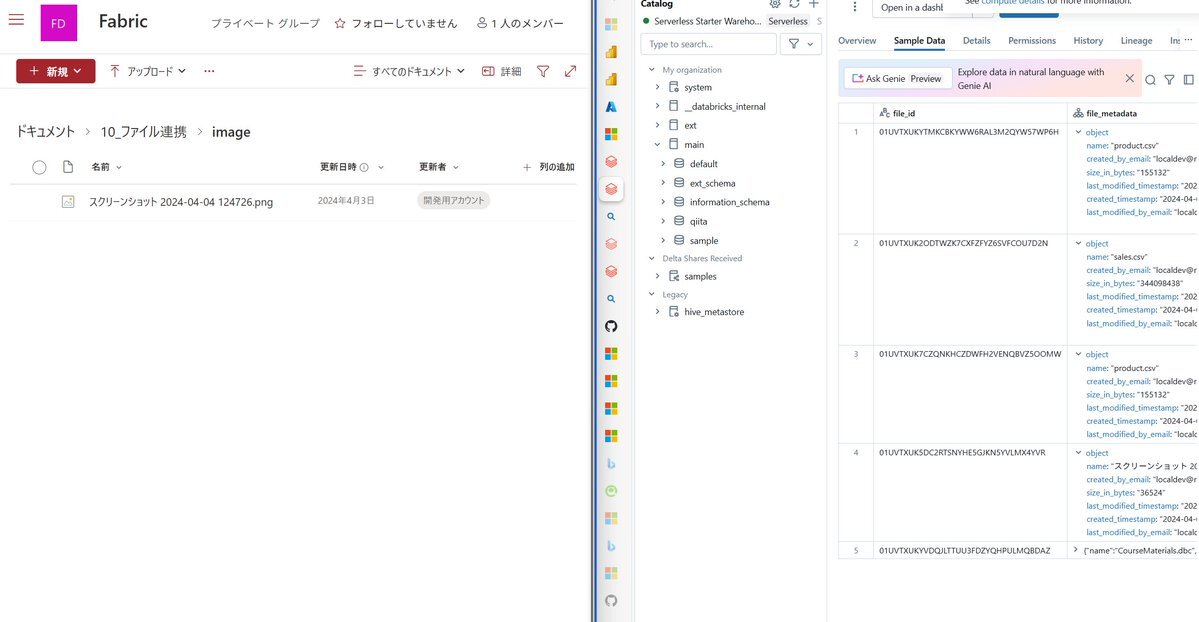Go to the 10_ファイル連携 breadcrumb folder
This screenshot has height=622, width=1199.
[144, 132]
